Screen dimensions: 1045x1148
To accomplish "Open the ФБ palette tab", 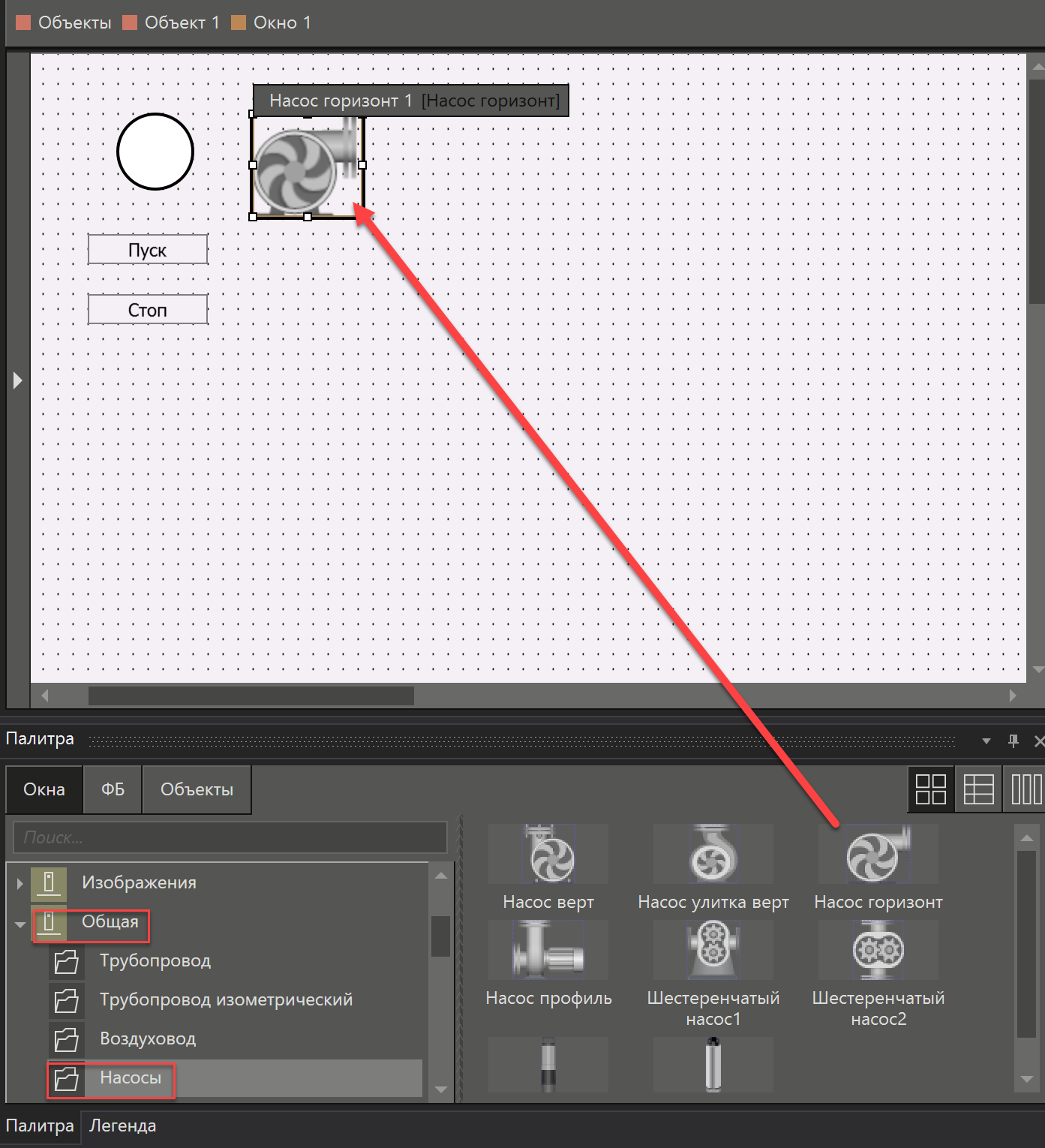I will tap(113, 789).
